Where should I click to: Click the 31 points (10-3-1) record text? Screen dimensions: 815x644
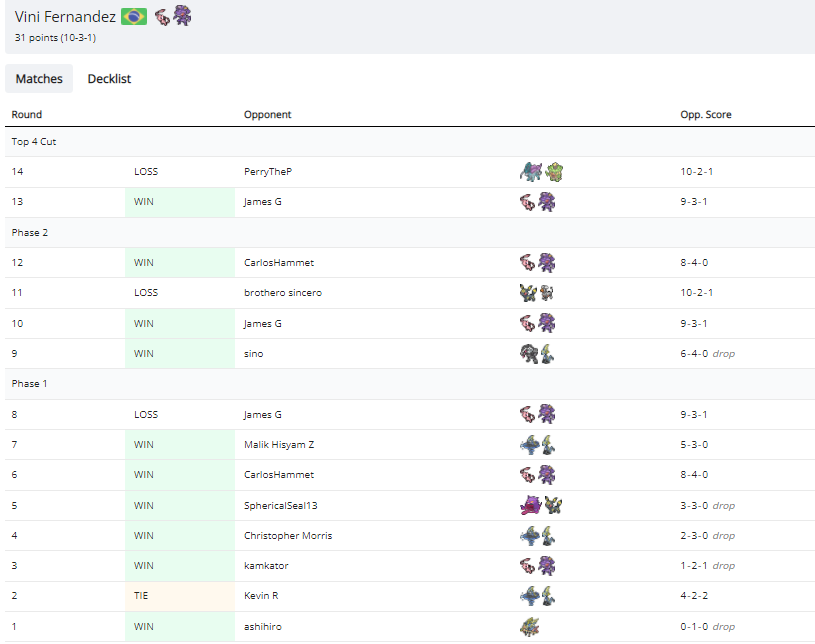(55, 37)
